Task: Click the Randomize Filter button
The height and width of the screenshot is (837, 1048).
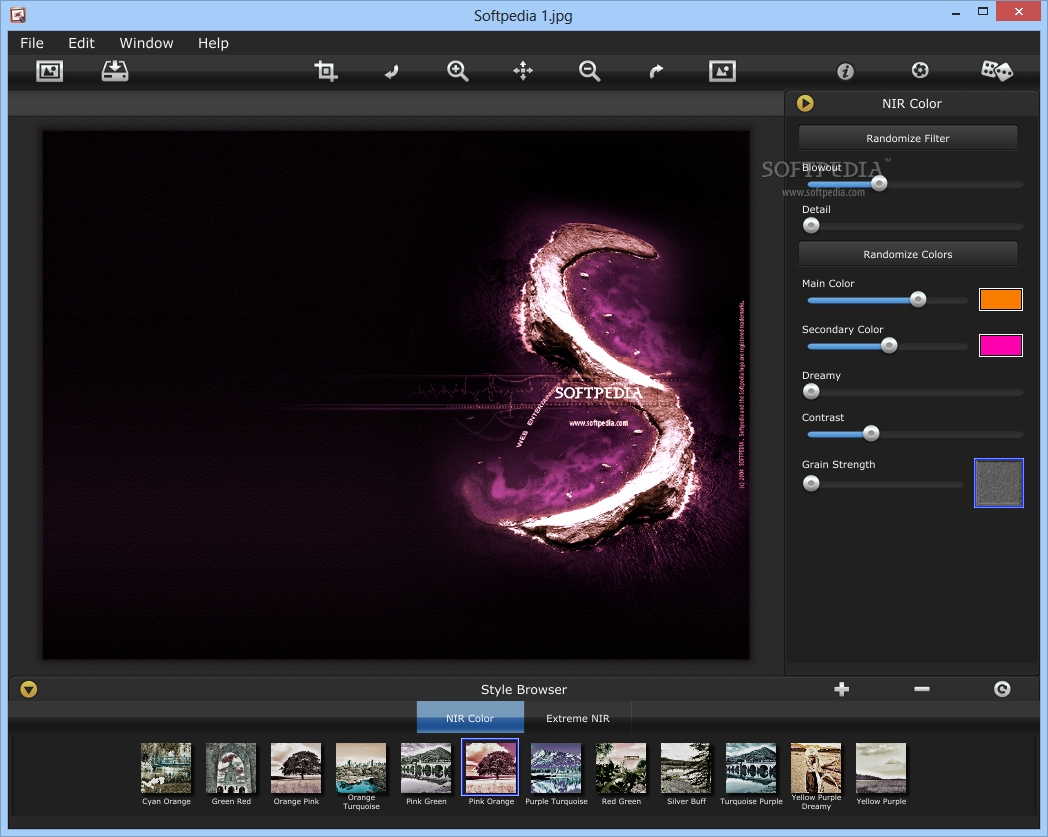Action: pos(908,138)
